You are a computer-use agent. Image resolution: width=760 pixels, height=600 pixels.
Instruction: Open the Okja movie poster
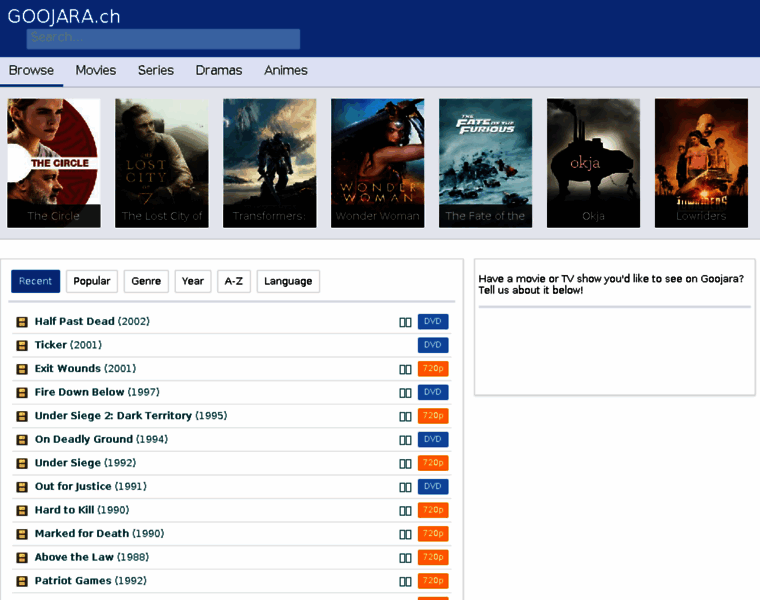coord(593,163)
